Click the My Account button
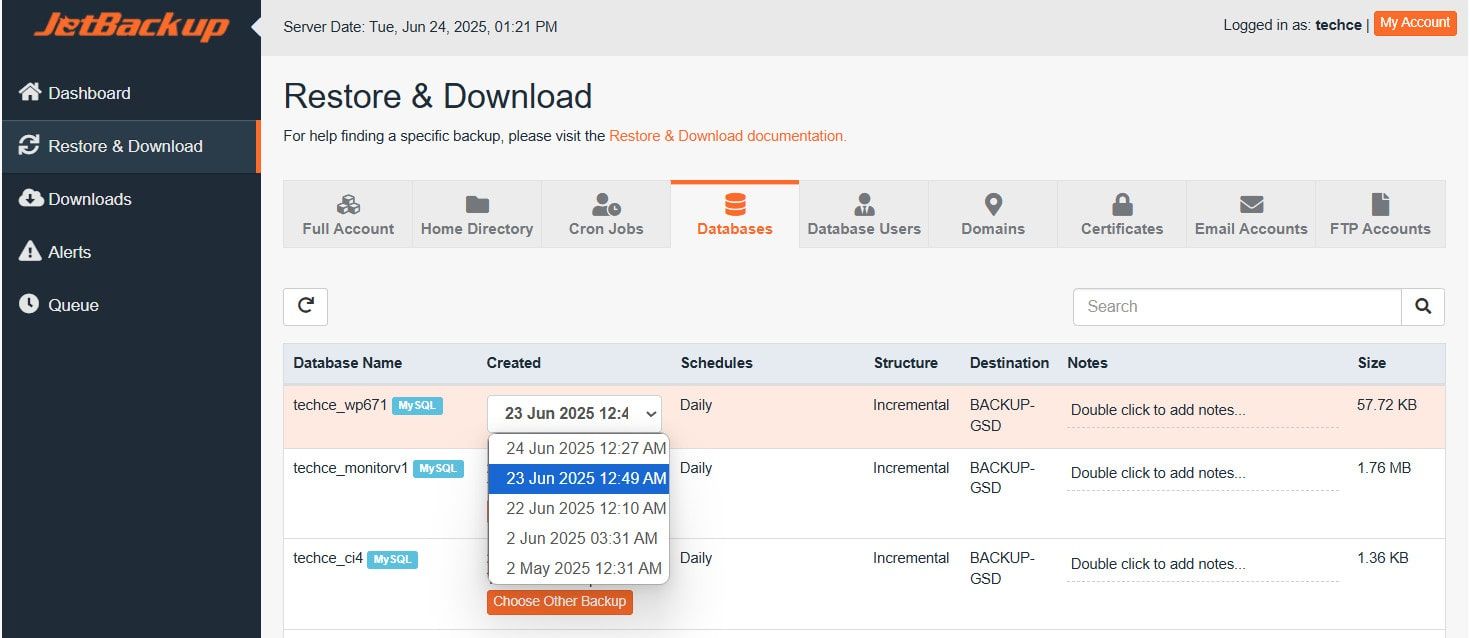The width and height of the screenshot is (1470, 638). pos(1414,23)
